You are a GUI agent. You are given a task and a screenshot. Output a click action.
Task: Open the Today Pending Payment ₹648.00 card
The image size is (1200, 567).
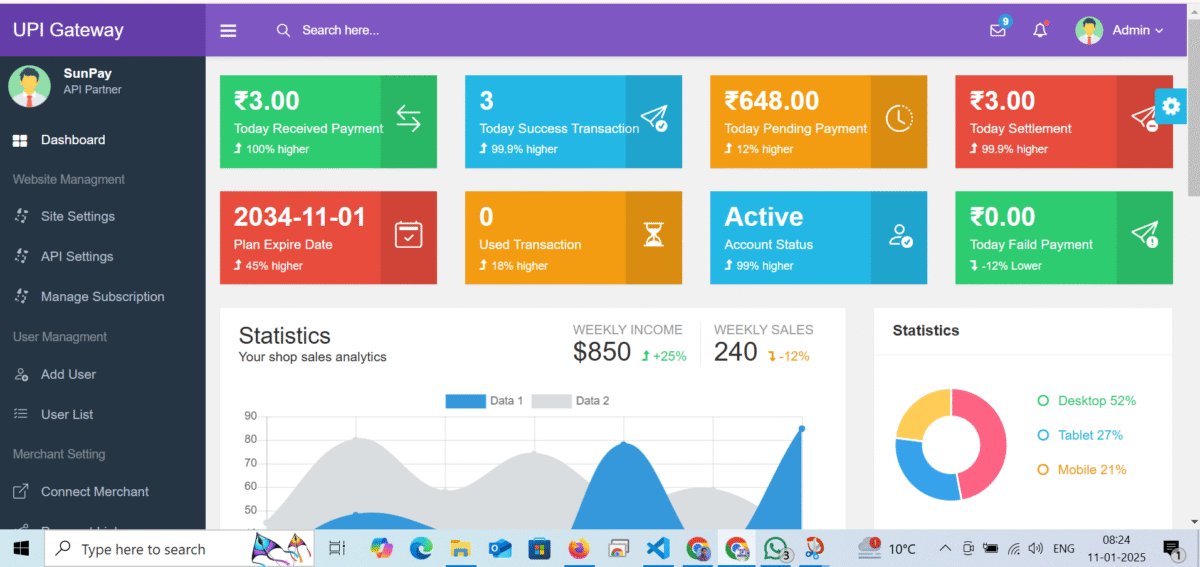(x=818, y=121)
